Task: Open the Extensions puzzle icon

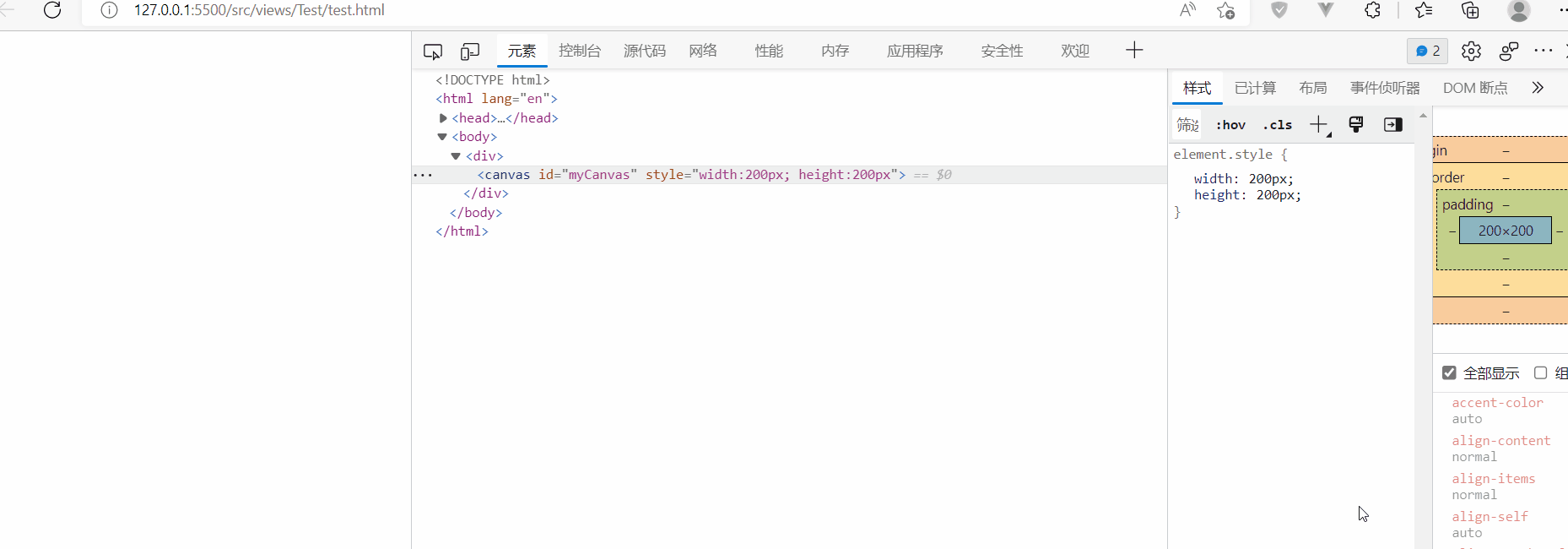Action: click(x=1373, y=10)
